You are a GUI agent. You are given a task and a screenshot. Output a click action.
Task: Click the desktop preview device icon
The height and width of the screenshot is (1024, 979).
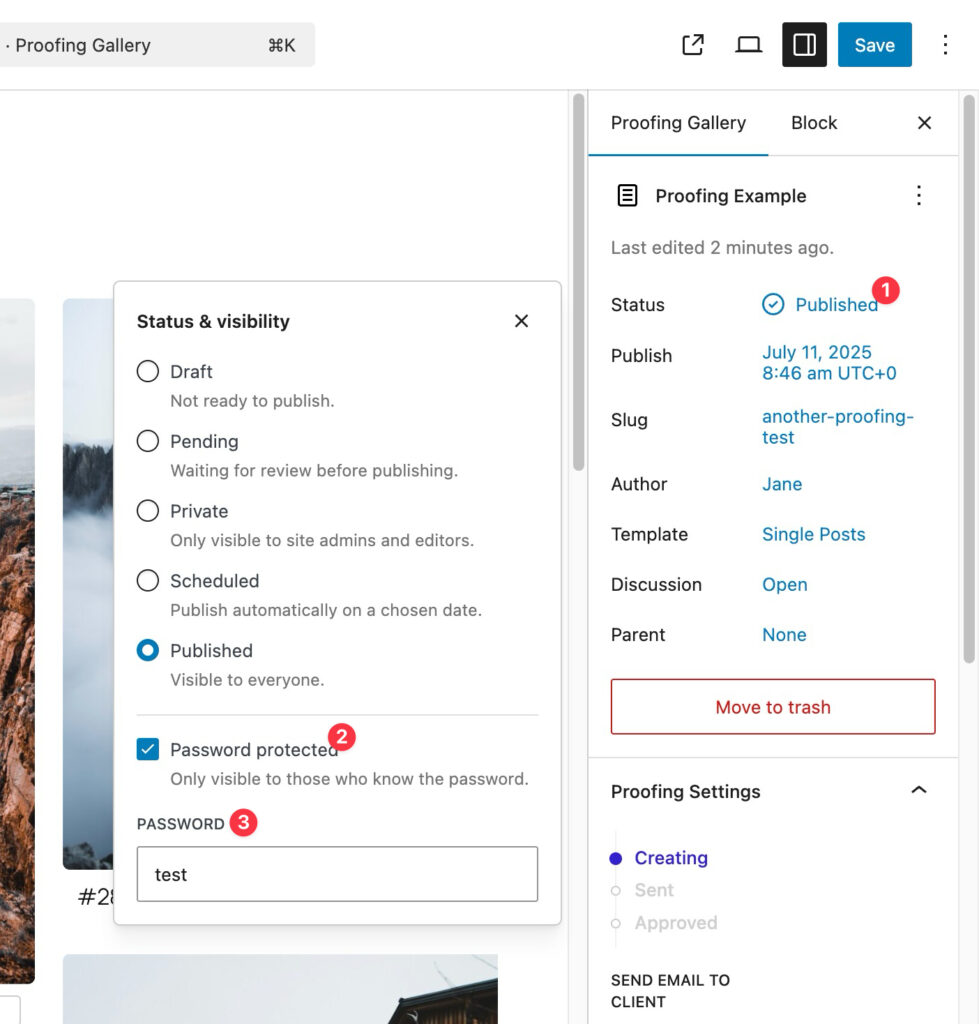click(748, 45)
